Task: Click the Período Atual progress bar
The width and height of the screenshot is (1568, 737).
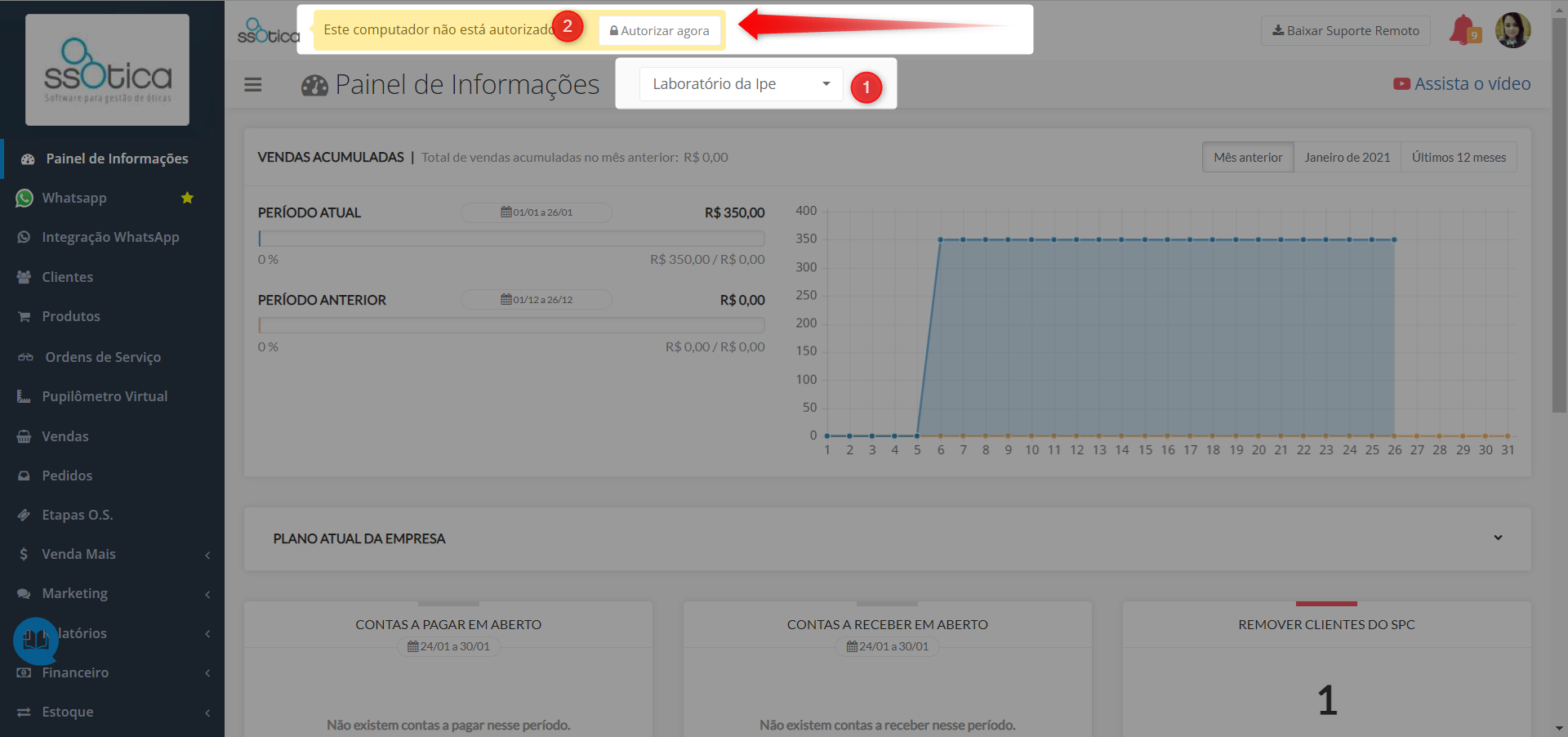Action: pos(511,239)
